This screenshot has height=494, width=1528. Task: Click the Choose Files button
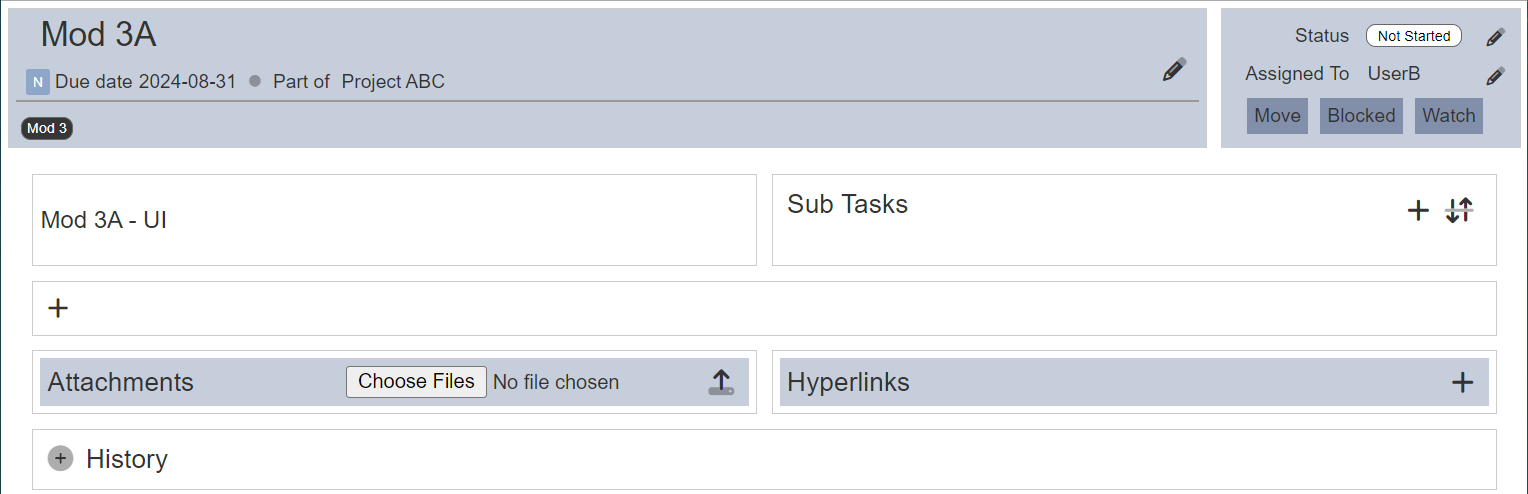coord(416,382)
